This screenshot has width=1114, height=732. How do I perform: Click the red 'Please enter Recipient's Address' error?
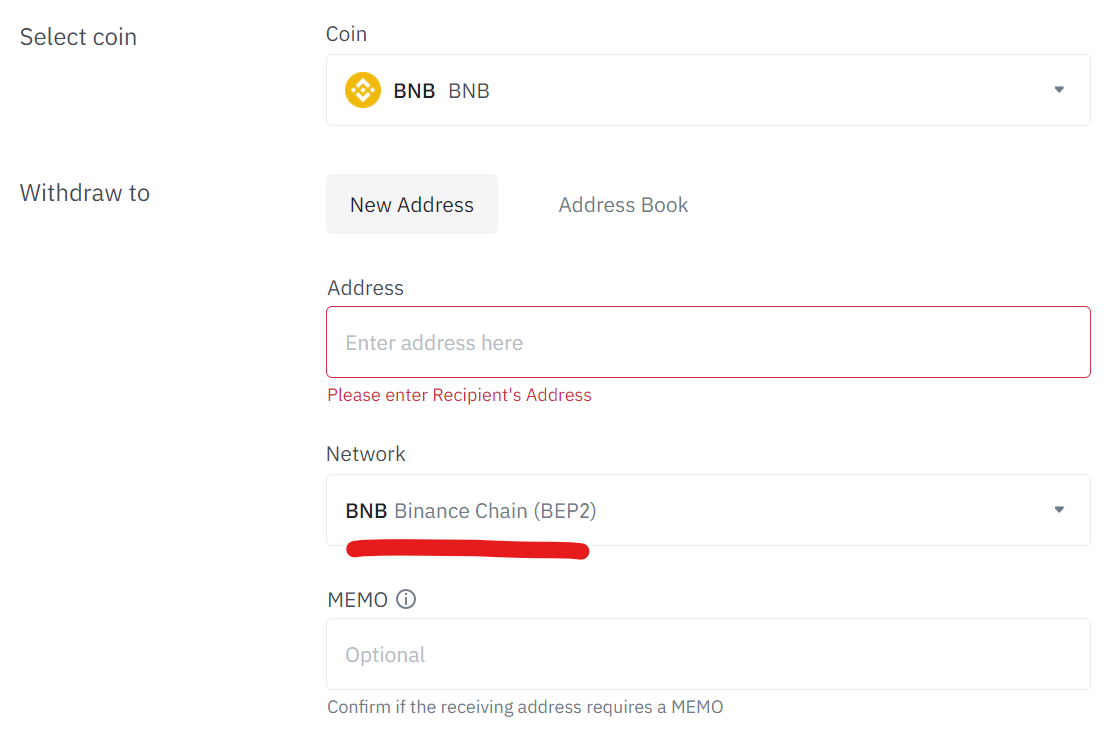459,395
